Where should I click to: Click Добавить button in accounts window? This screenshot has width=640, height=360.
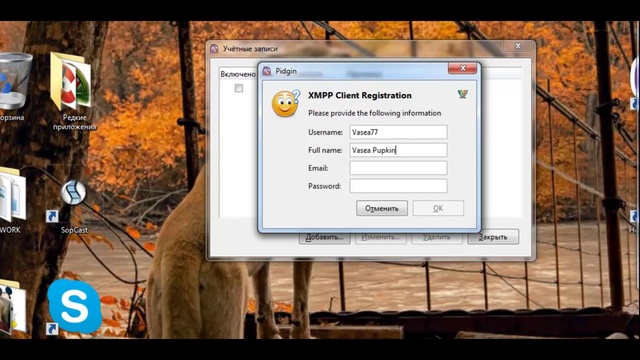324,237
